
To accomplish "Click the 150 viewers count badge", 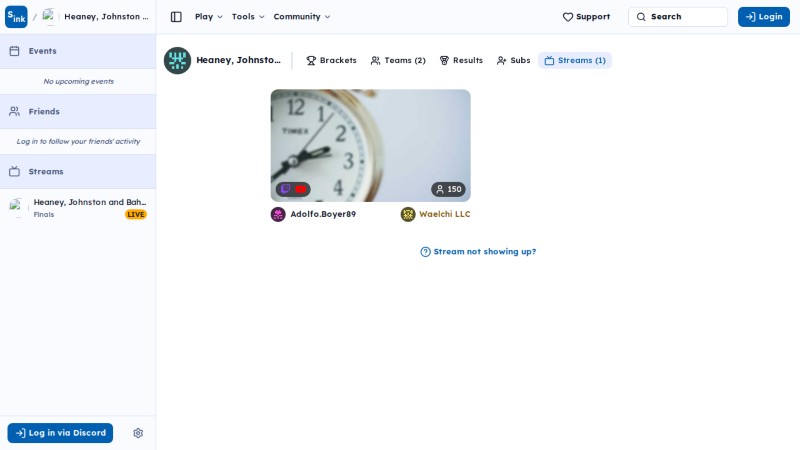I will [448, 189].
